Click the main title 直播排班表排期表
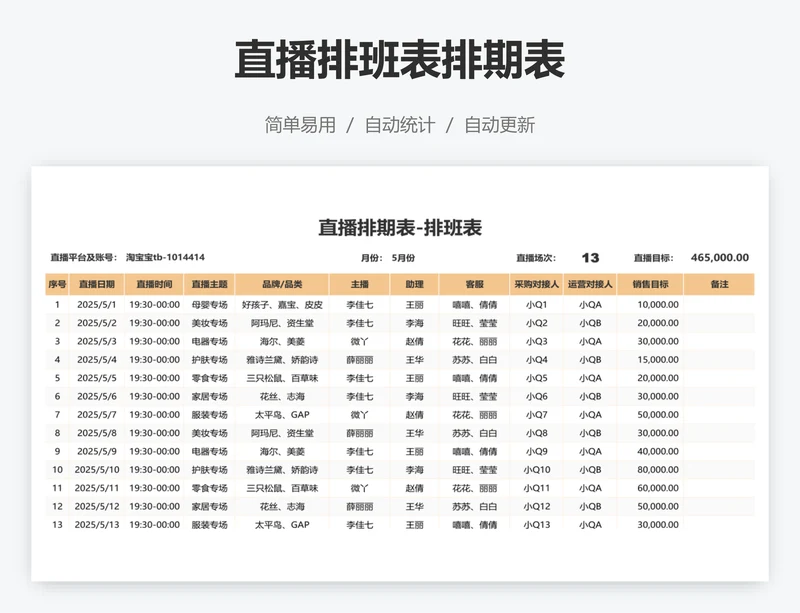The image size is (800, 613). [399, 60]
